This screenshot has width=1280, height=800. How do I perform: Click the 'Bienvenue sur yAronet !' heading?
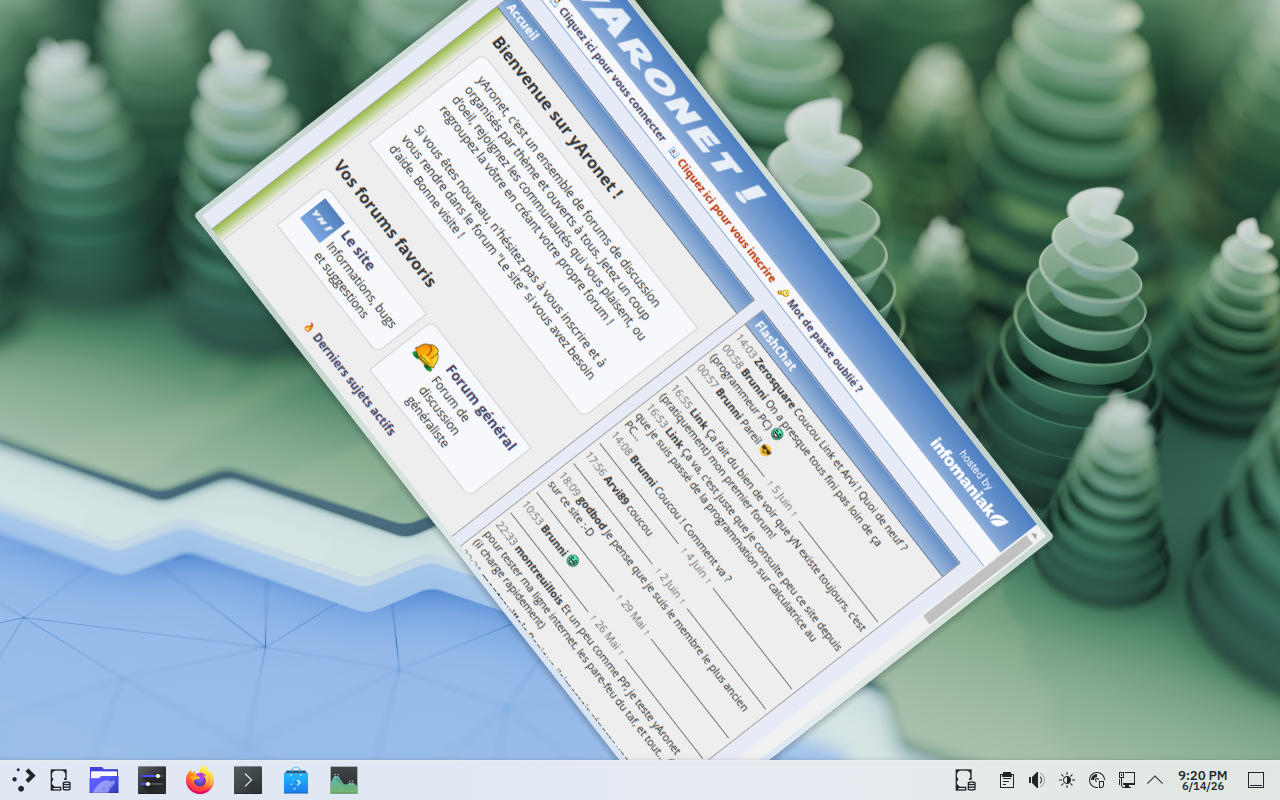point(557,118)
